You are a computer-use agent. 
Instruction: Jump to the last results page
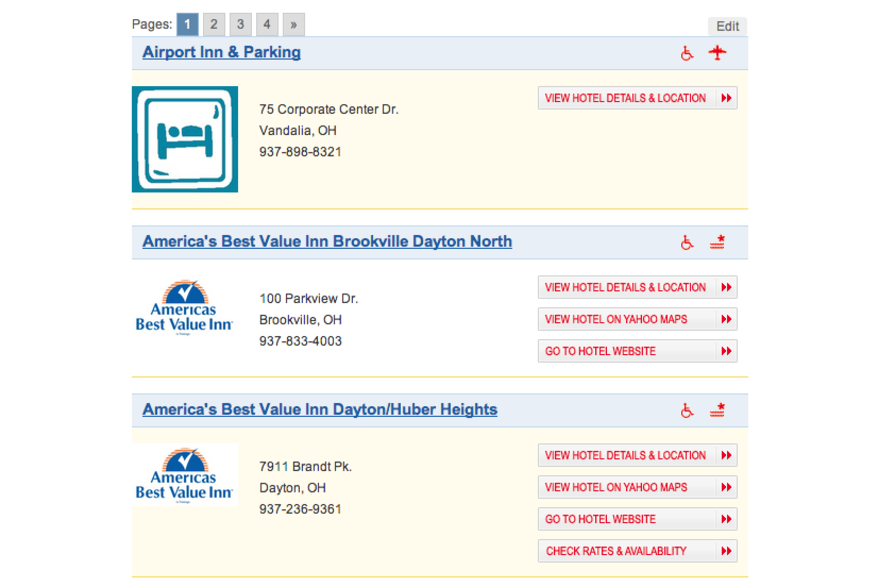click(x=293, y=23)
